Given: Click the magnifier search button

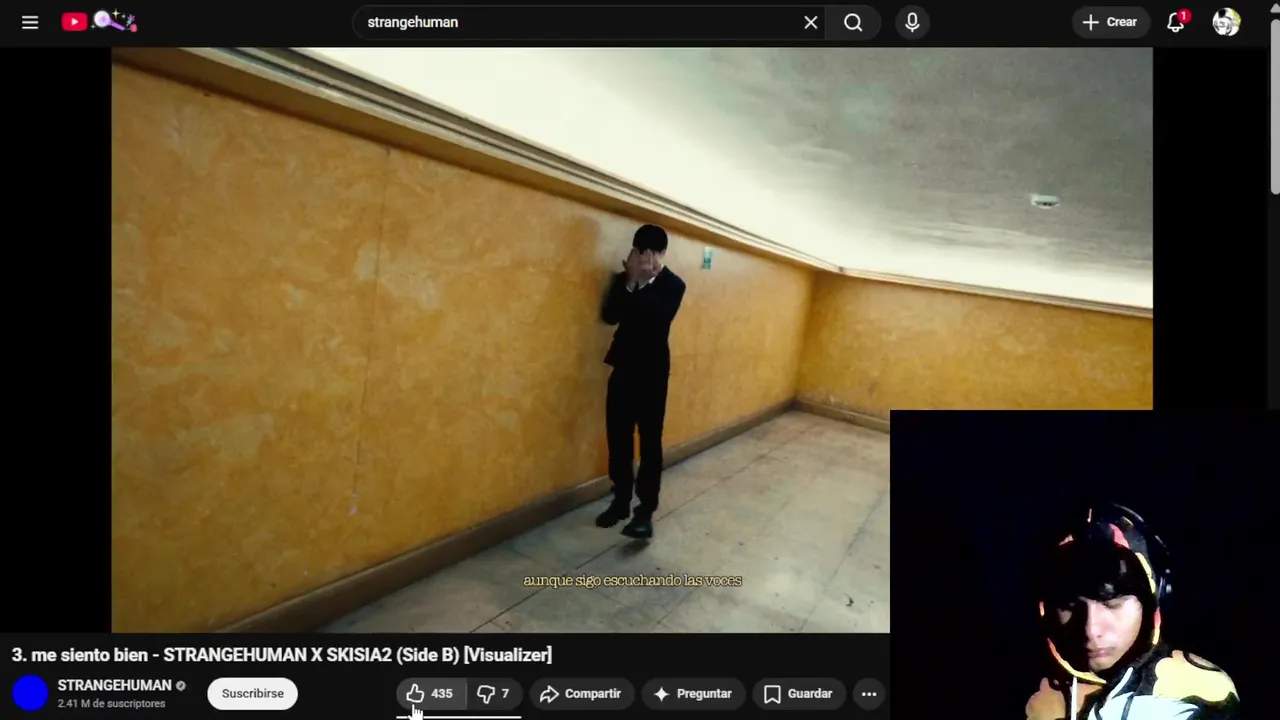Looking at the screenshot, I should (853, 22).
